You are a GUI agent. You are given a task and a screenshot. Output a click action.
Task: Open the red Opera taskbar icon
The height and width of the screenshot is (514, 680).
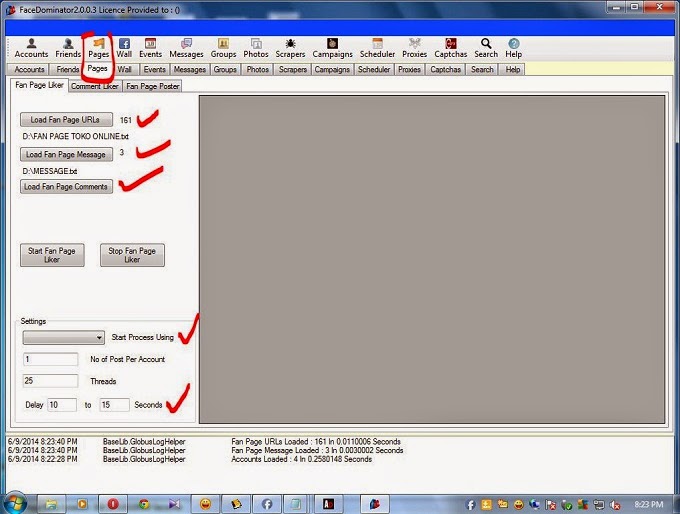coord(113,504)
